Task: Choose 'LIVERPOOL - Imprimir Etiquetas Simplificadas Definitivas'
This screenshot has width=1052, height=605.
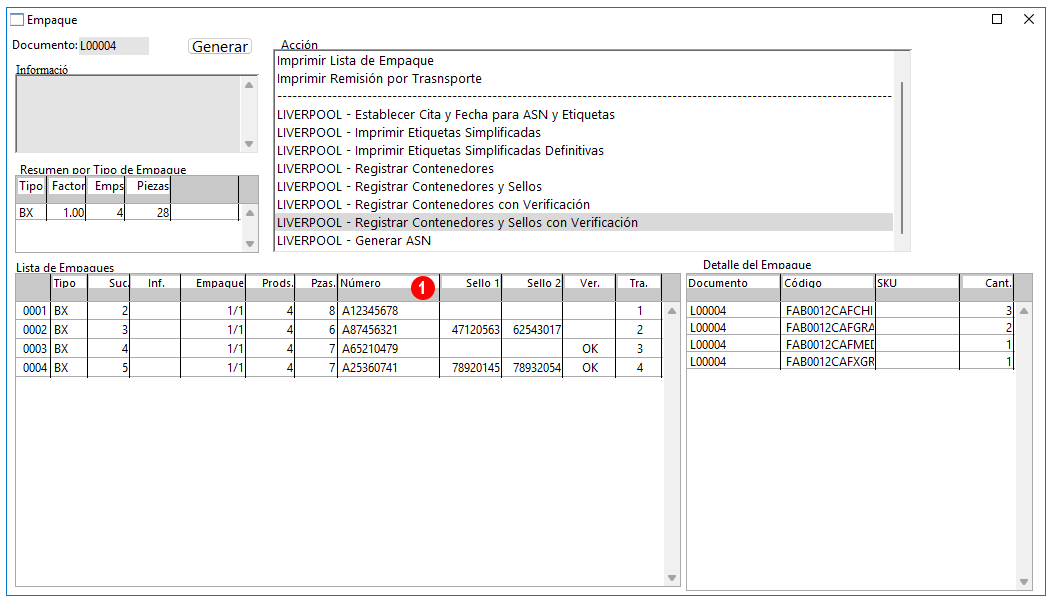Action: [584, 151]
